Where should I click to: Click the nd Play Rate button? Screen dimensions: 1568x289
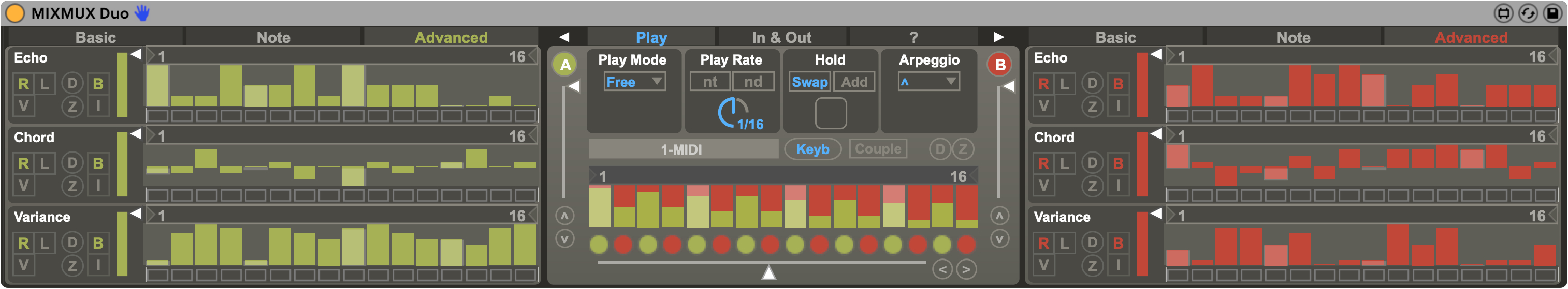pos(753,81)
